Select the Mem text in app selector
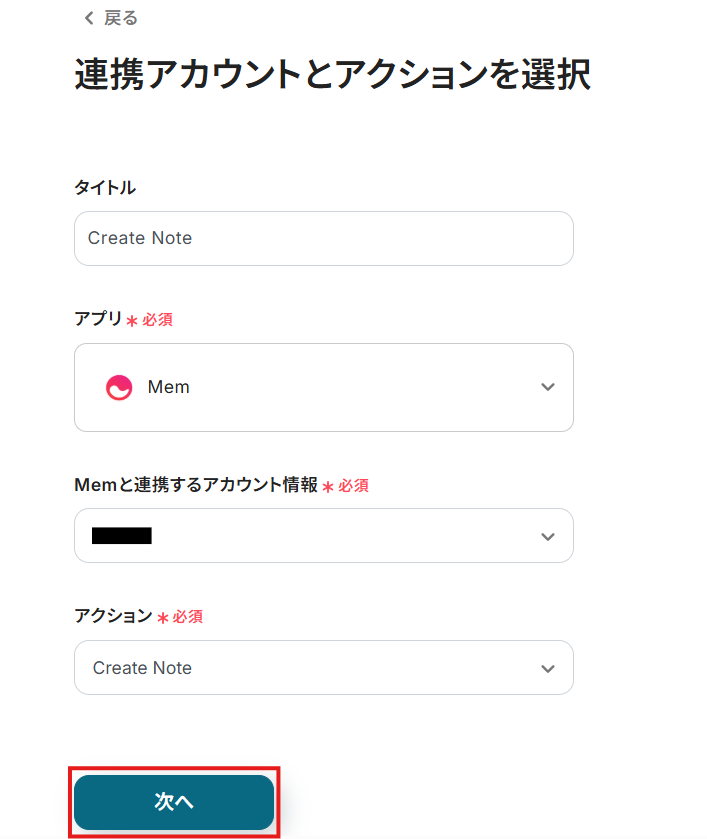Screen dimensions: 707x839 pyautogui.click(x=168, y=388)
